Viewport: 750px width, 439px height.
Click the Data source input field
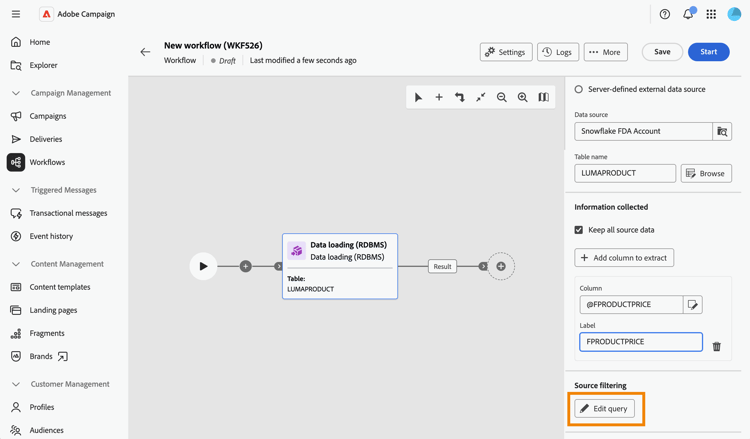click(643, 131)
